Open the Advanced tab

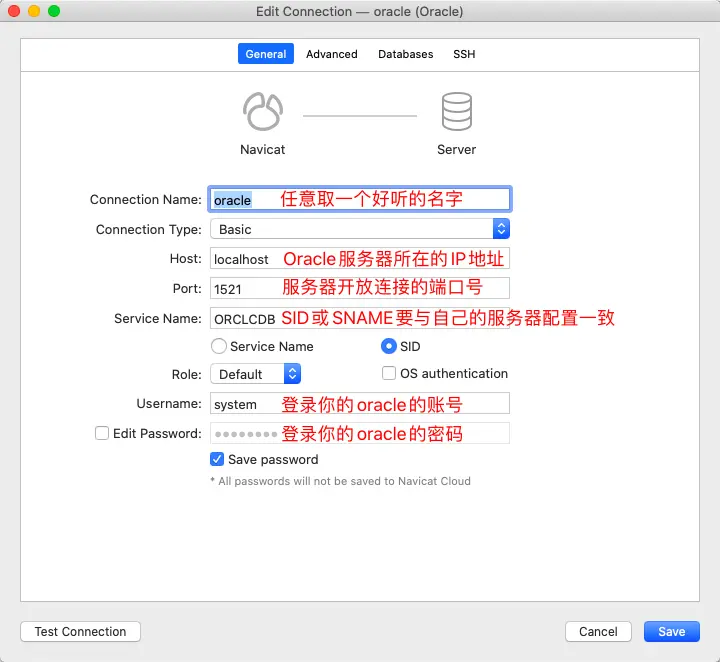(x=332, y=54)
